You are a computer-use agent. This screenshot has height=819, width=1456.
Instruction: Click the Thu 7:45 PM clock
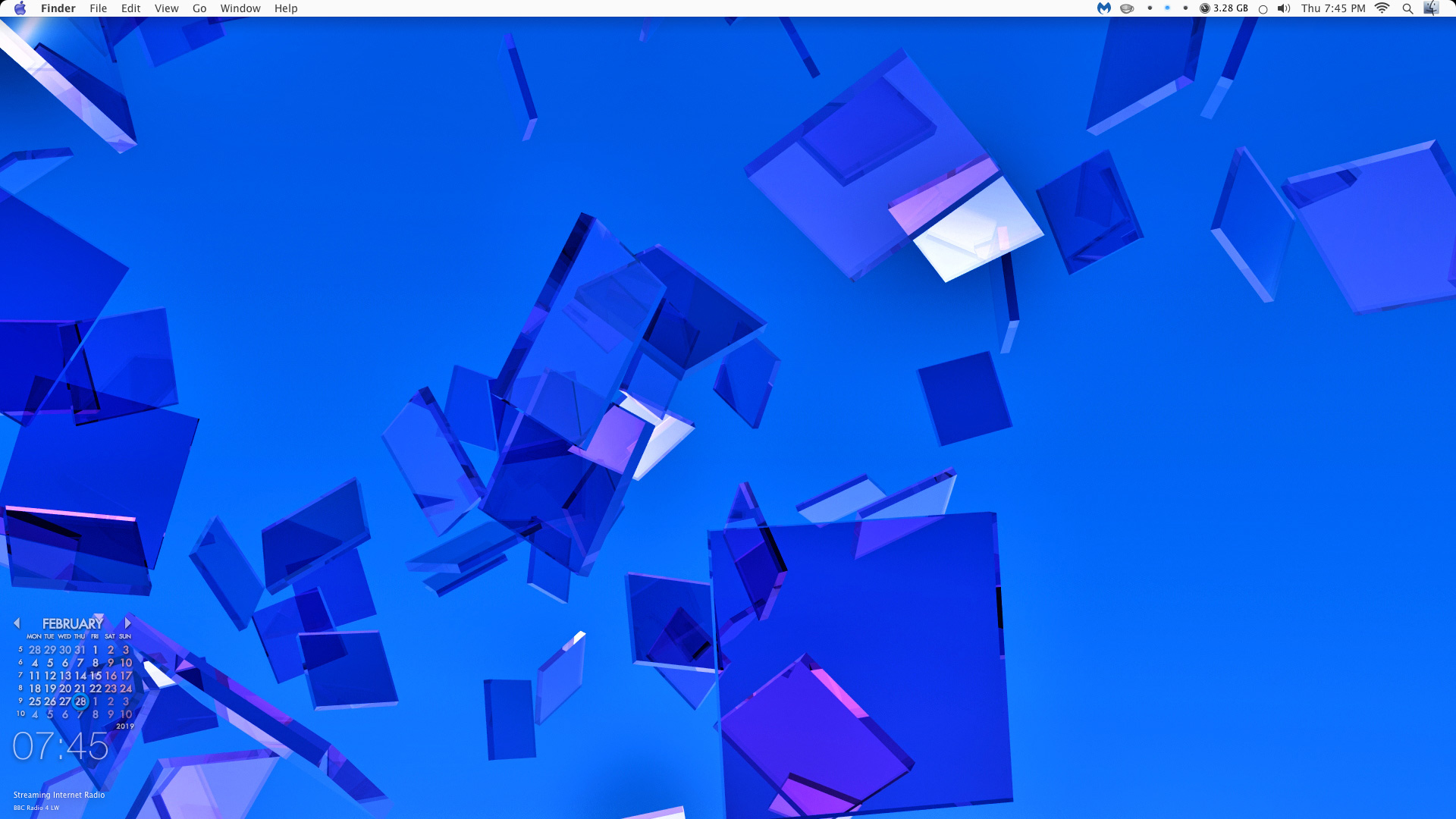click(x=1332, y=8)
